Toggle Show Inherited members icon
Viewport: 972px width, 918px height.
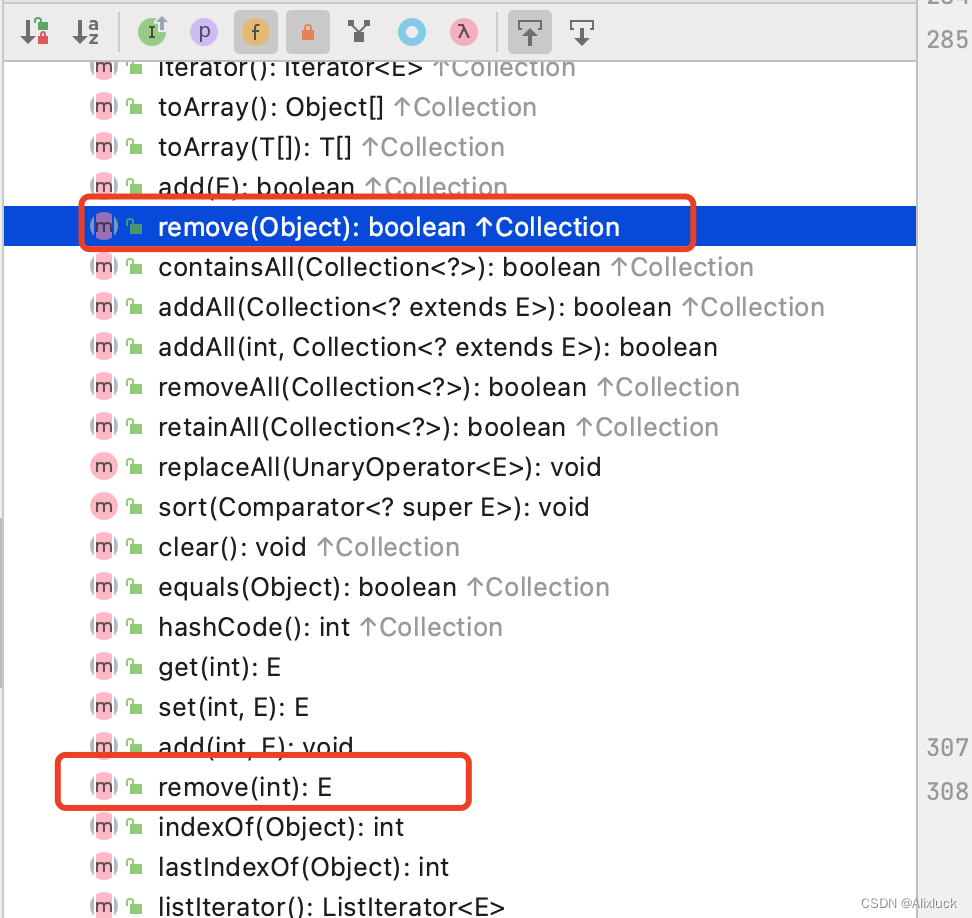pos(152,32)
